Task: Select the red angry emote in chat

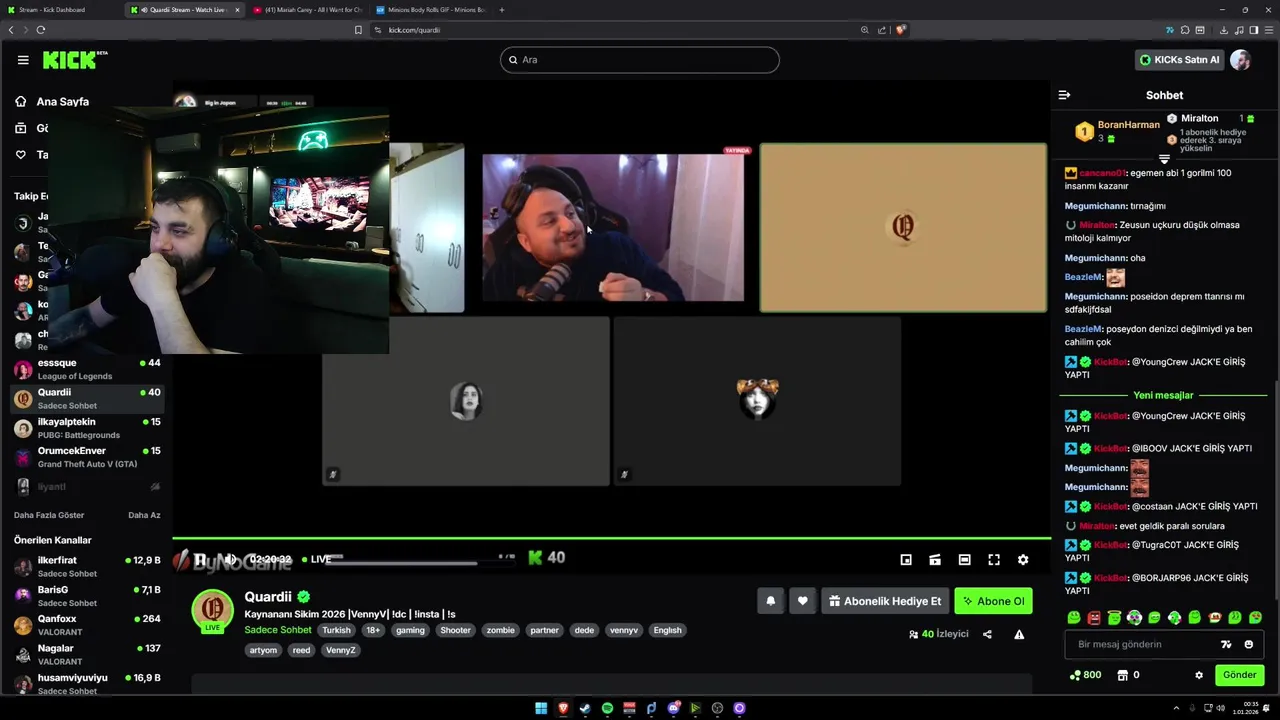Action: (x=1094, y=618)
